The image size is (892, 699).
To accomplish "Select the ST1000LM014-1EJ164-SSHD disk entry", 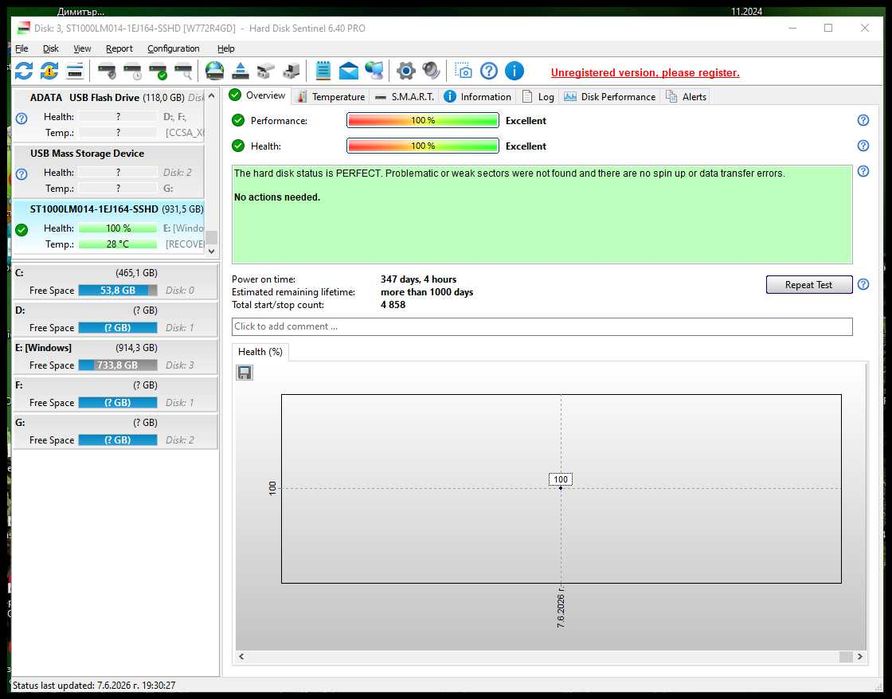I will pos(109,227).
